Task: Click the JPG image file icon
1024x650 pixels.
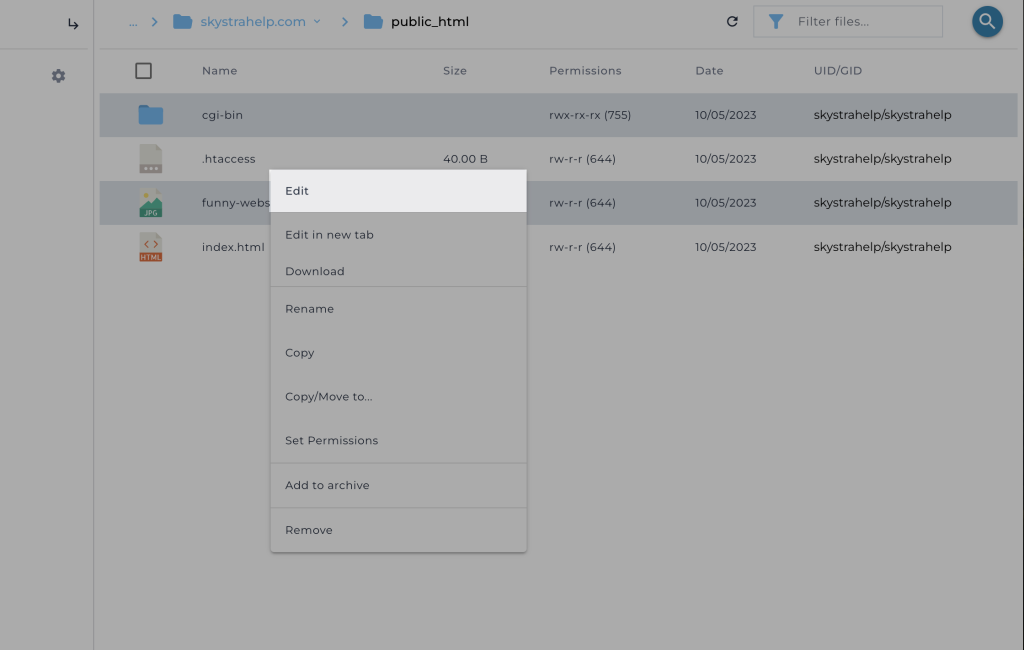Action: click(x=151, y=203)
